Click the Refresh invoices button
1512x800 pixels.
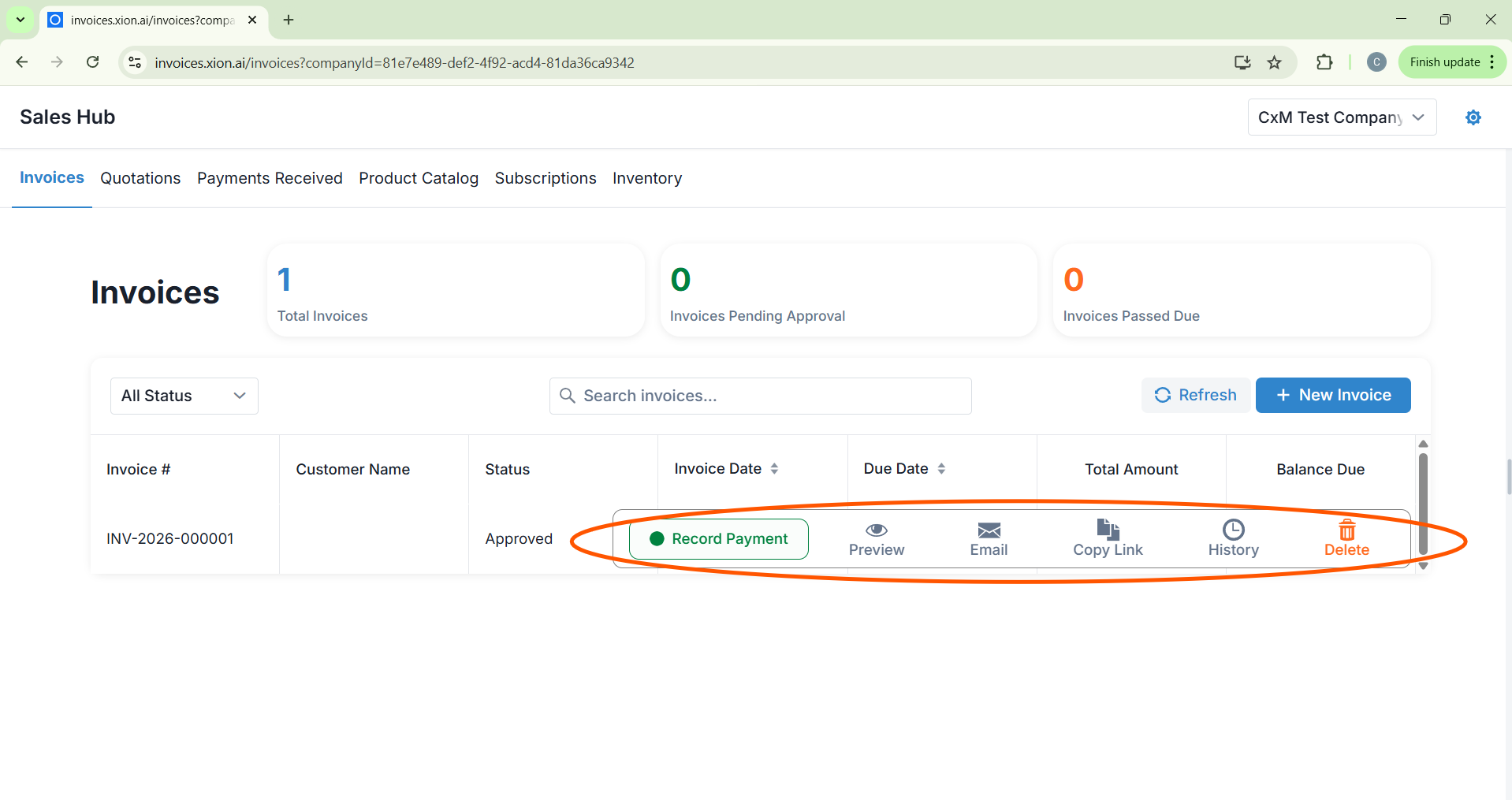point(1195,395)
